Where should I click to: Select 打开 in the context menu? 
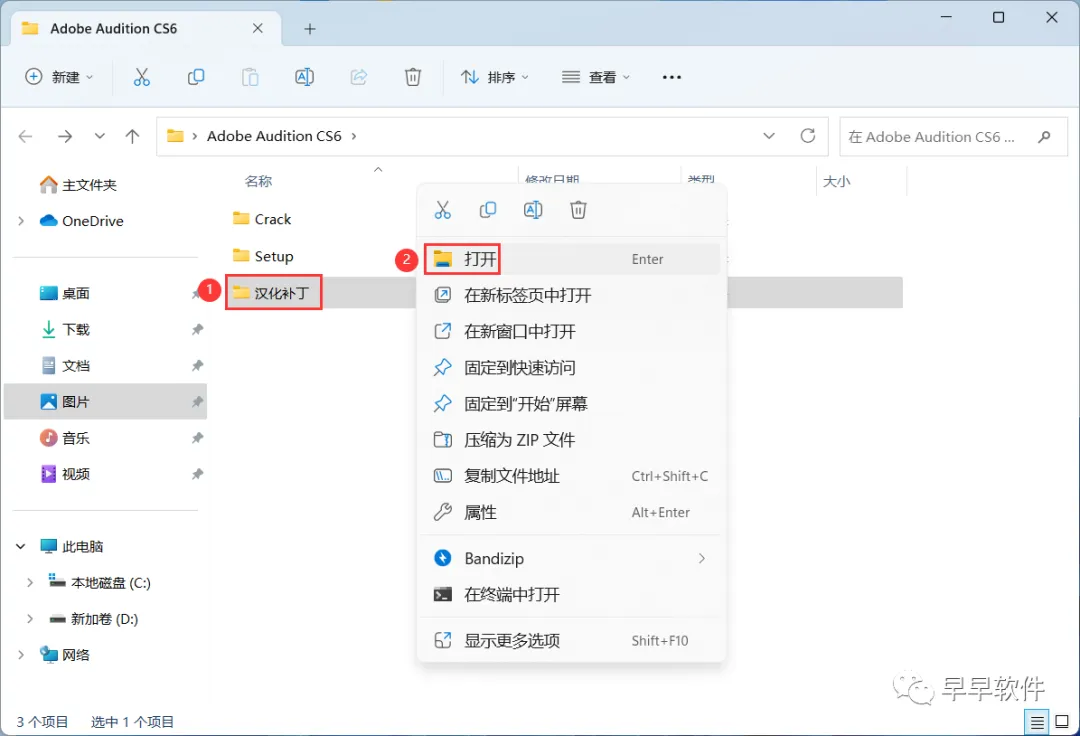tap(572, 259)
